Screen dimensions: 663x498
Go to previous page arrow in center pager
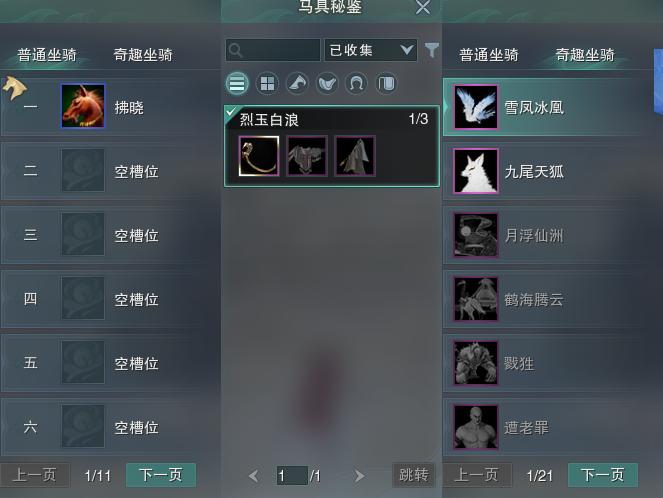point(254,476)
